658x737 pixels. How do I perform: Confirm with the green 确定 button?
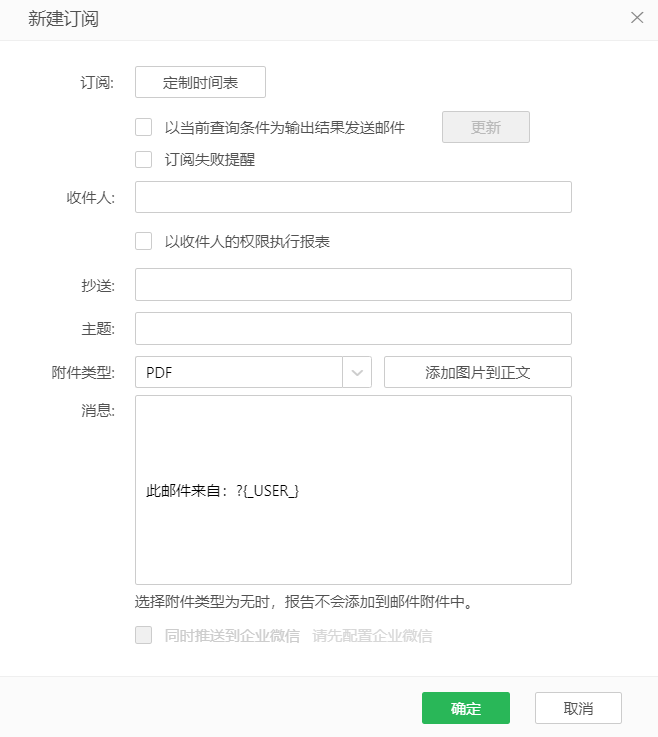click(466, 708)
